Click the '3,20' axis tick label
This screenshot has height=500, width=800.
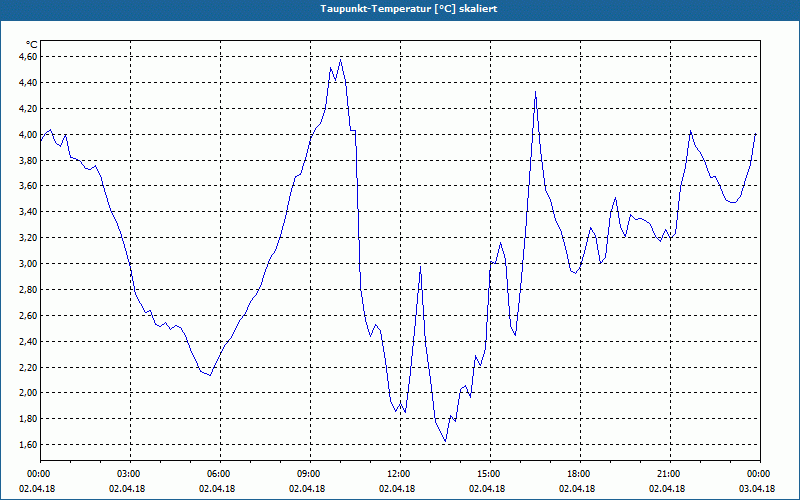pyautogui.click(x=28, y=238)
